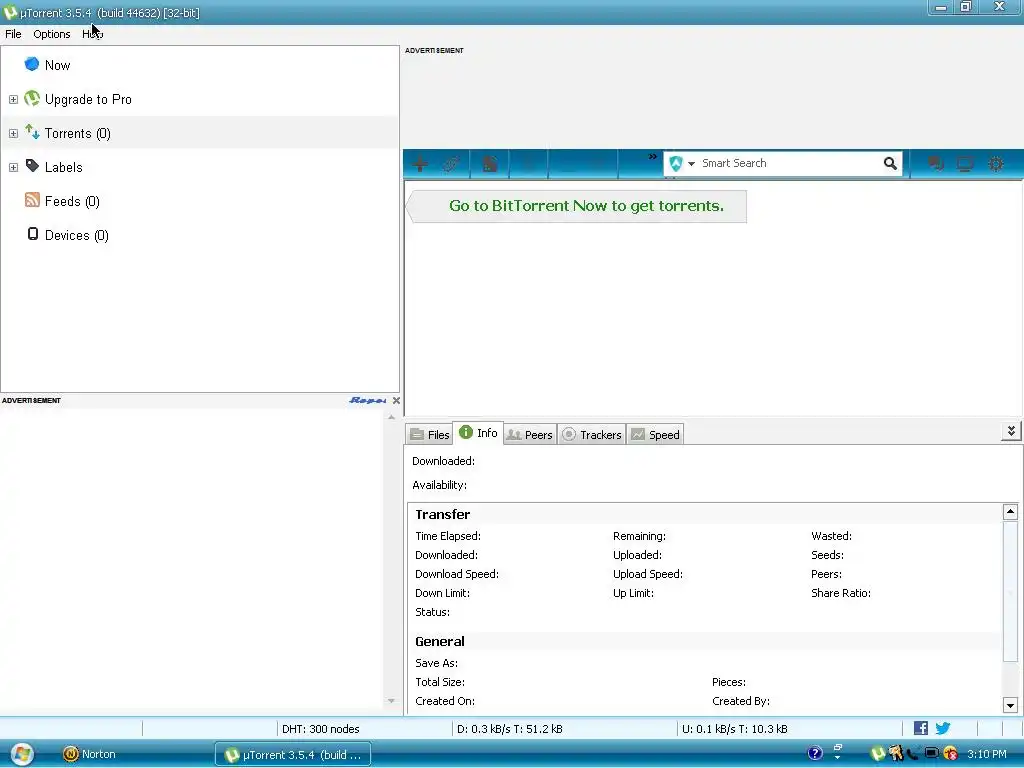This screenshot has height=768, width=1024.
Task: Open the Options menu
Action: pyautogui.click(x=52, y=34)
